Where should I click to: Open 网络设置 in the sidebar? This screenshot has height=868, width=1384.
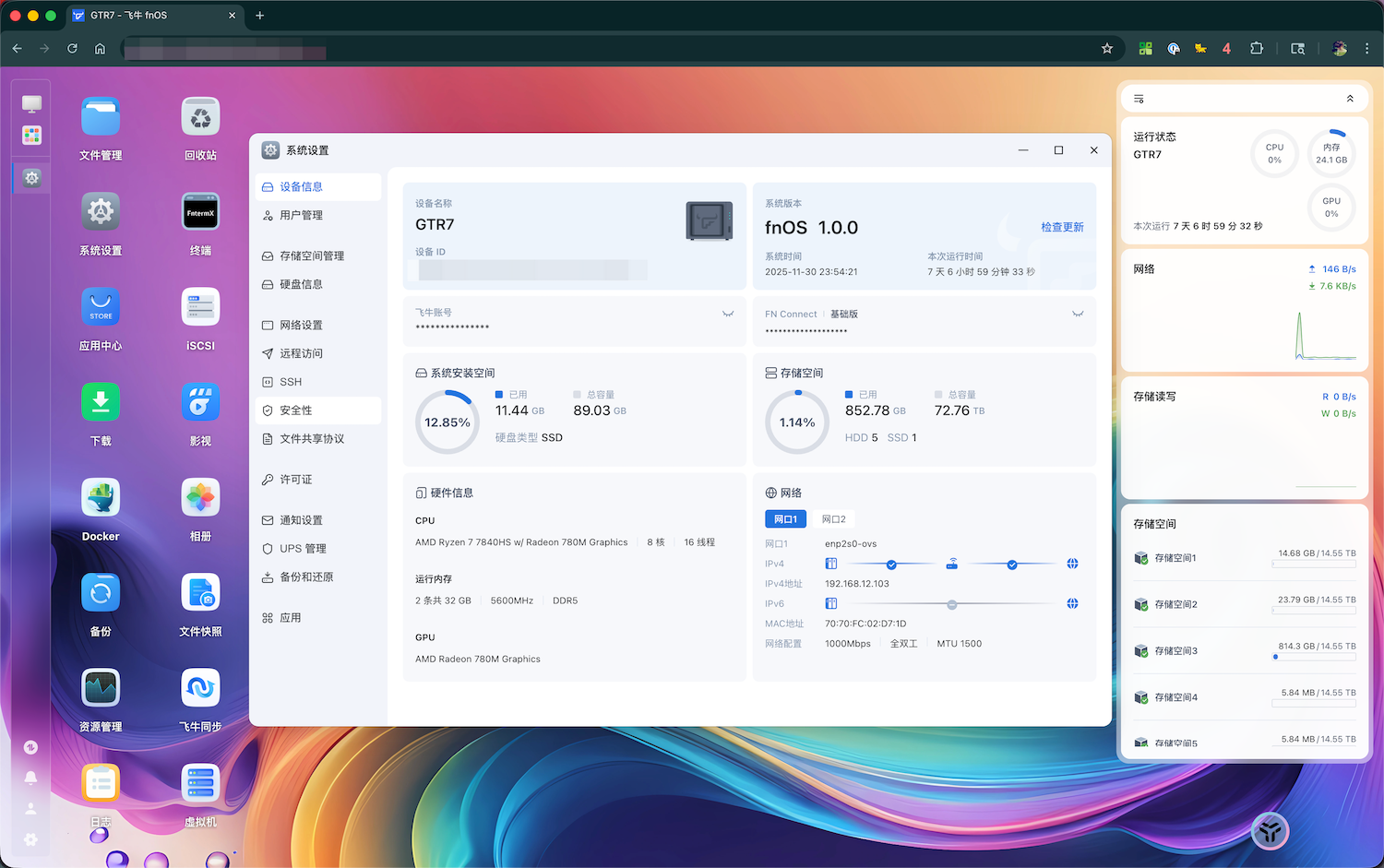[318, 325]
